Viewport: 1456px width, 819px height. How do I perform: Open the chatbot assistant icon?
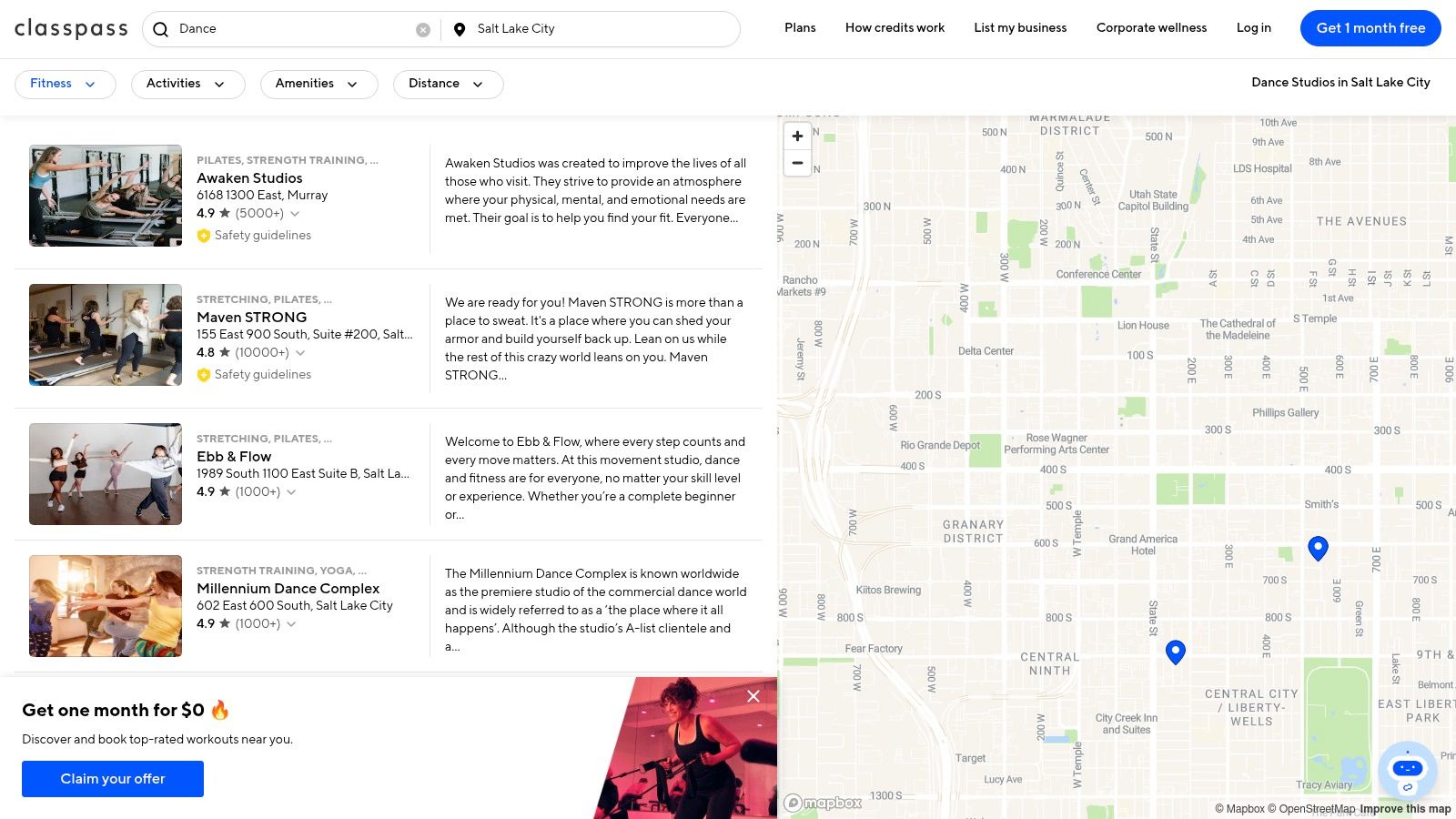pyautogui.click(x=1407, y=770)
